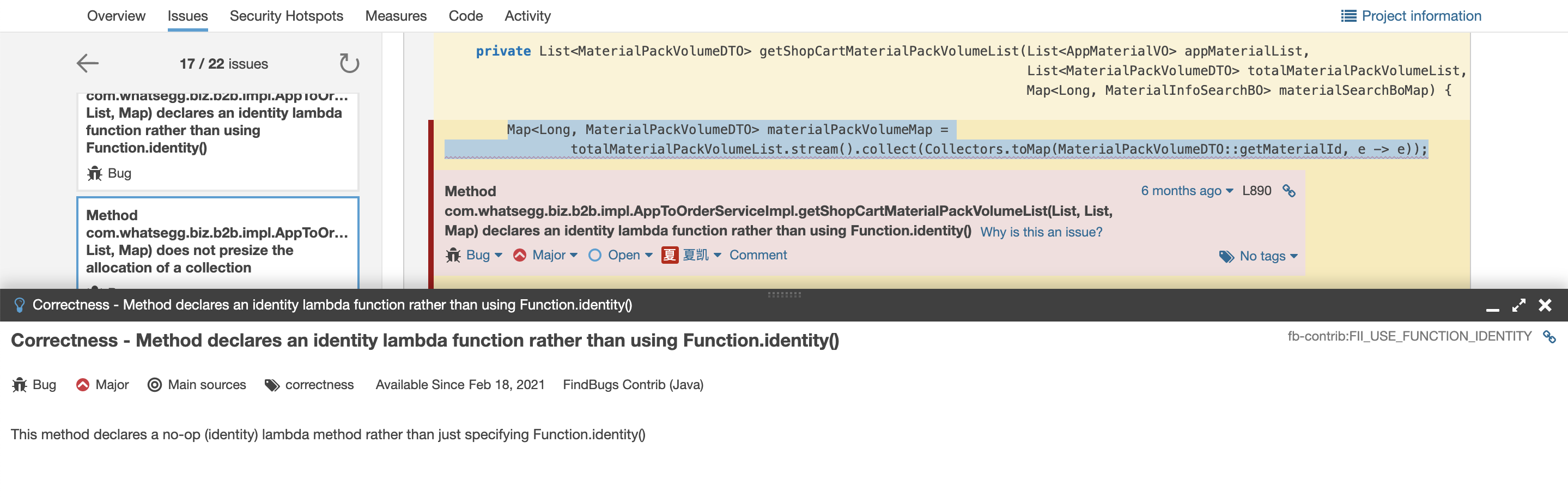
Task: Click the Project information list icon
Action: click(x=1348, y=16)
